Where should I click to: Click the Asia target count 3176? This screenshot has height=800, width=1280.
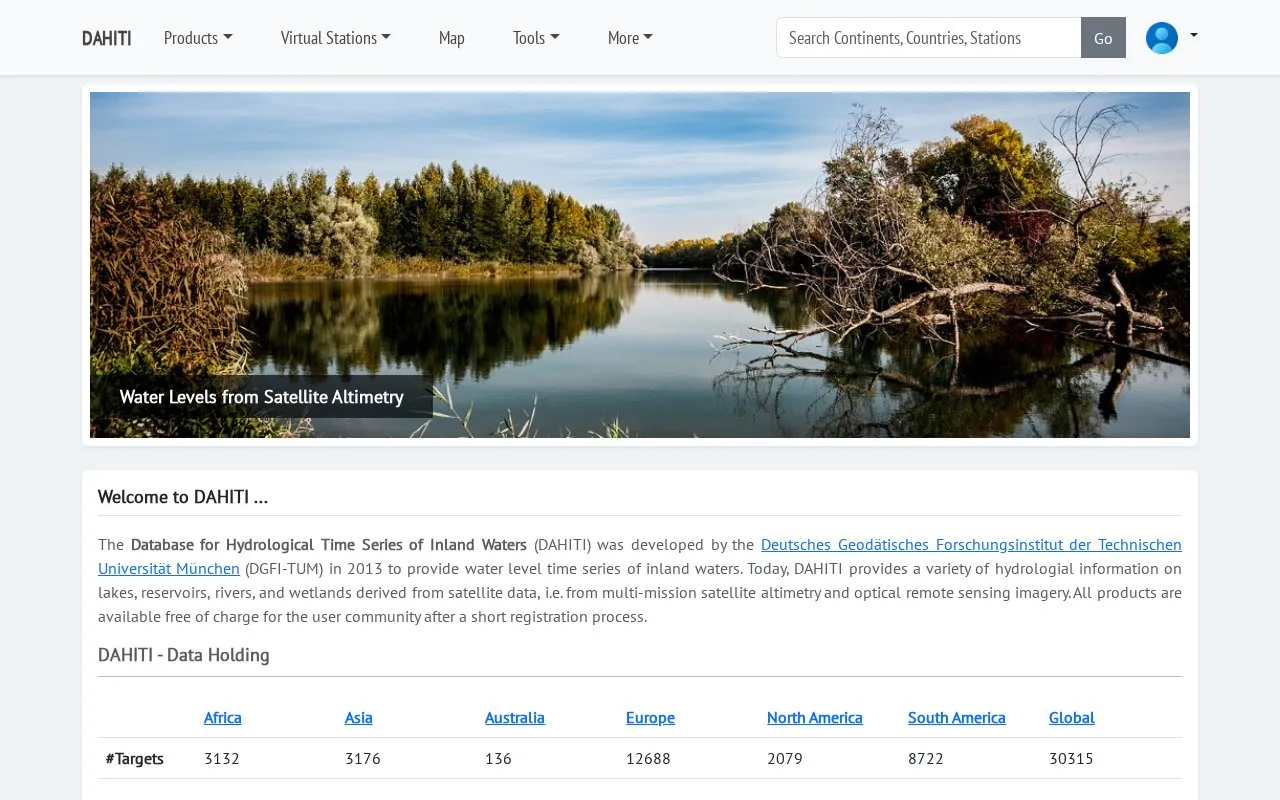coord(363,759)
